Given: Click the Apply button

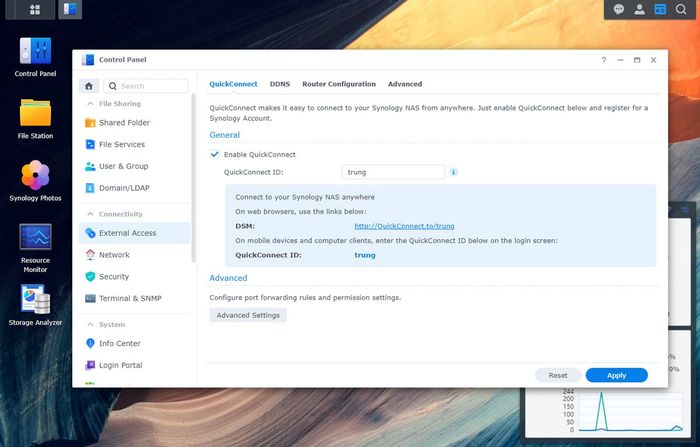Looking at the screenshot, I should (x=617, y=376).
